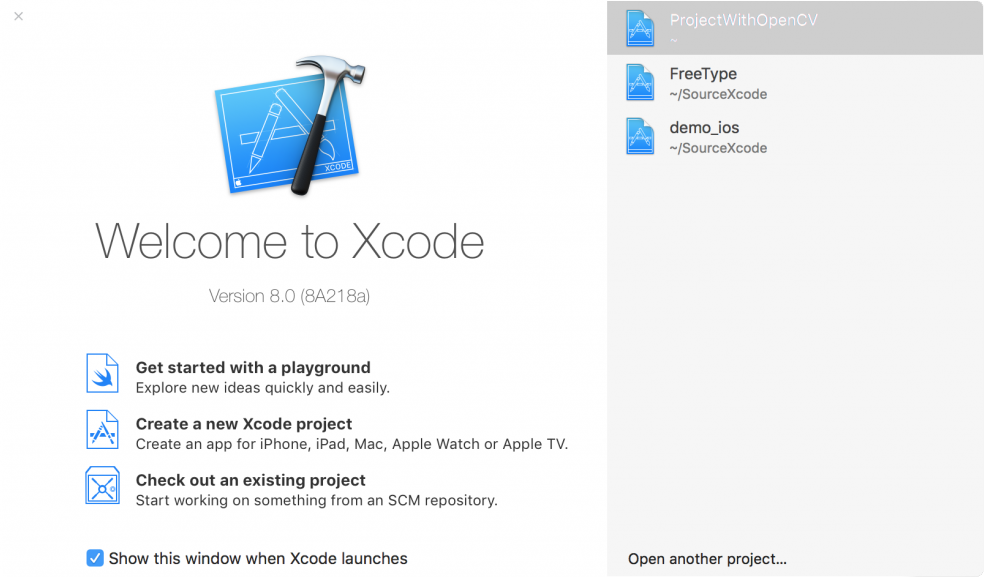Click Create a new Xcode project

coord(243,423)
